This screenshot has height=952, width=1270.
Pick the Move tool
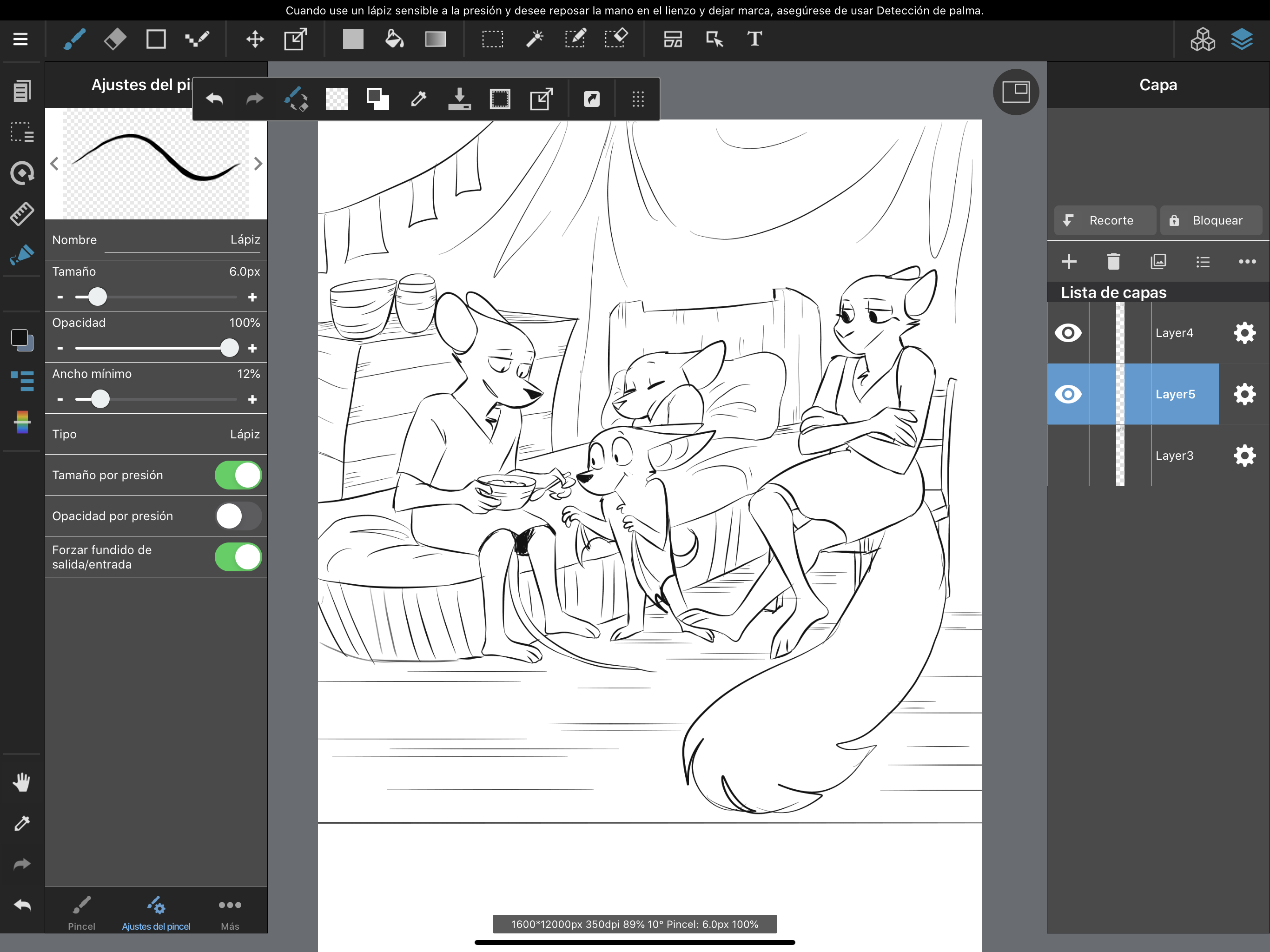coord(254,39)
